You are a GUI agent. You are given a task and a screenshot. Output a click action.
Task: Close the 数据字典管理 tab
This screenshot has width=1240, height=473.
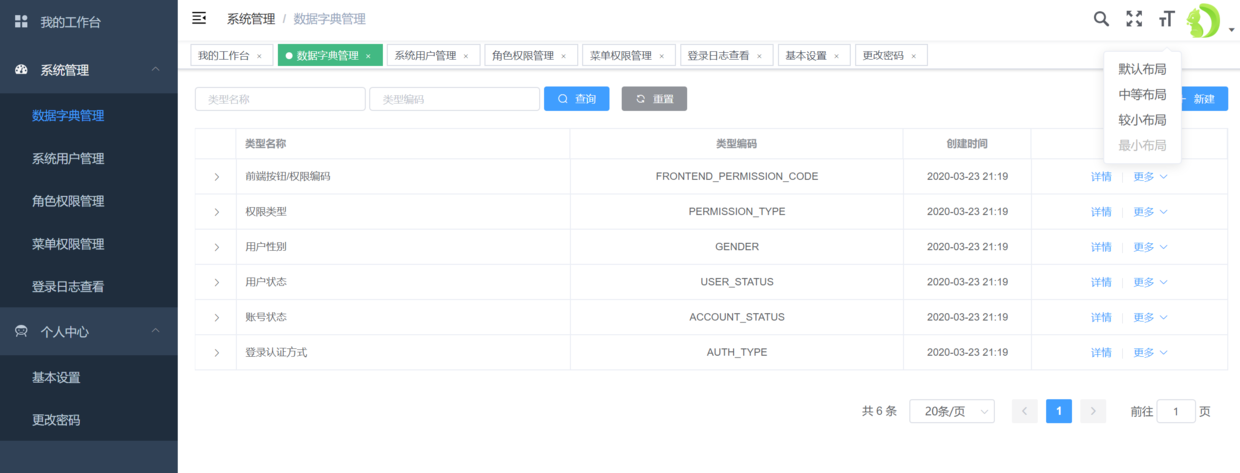tap(368, 56)
